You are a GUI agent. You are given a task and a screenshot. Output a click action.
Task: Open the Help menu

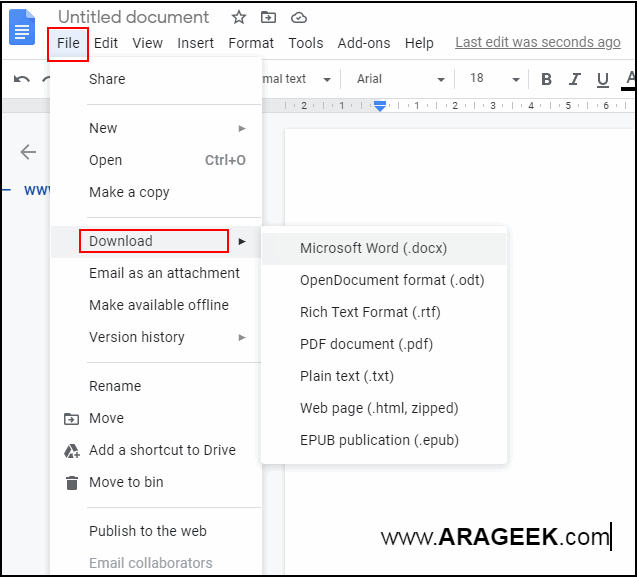[419, 43]
